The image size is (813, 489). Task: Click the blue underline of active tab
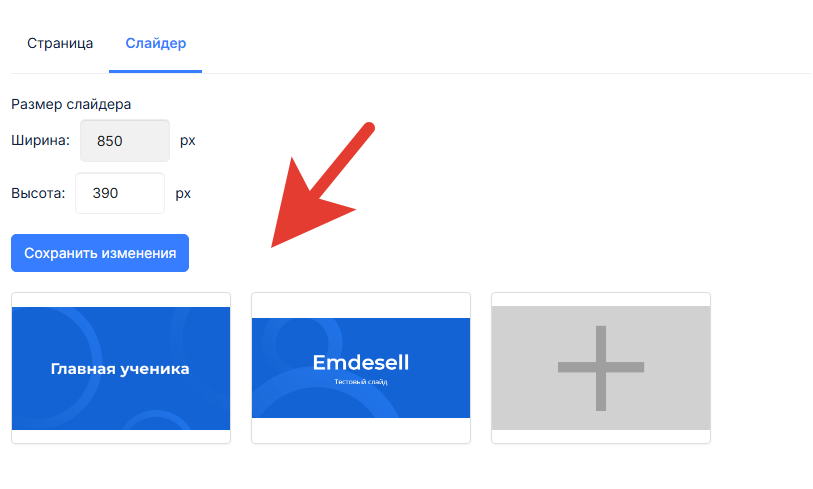pyautogui.click(x=156, y=71)
